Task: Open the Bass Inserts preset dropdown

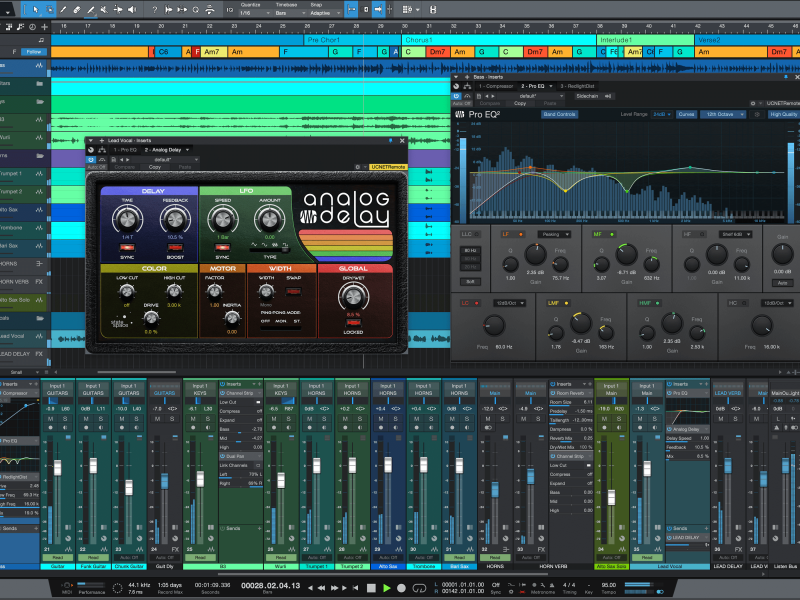Action: click(x=531, y=96)
